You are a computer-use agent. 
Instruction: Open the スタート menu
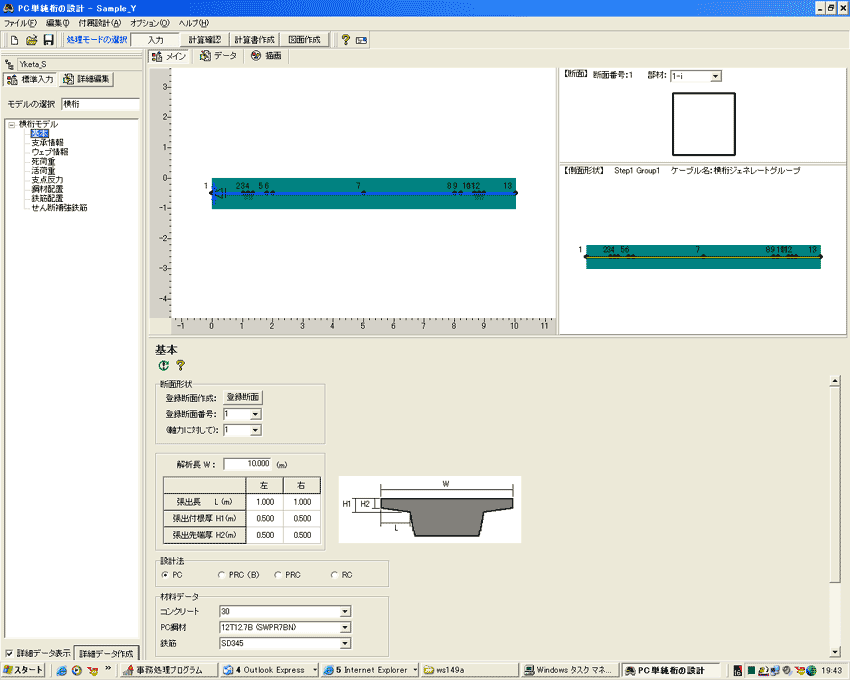23,670
